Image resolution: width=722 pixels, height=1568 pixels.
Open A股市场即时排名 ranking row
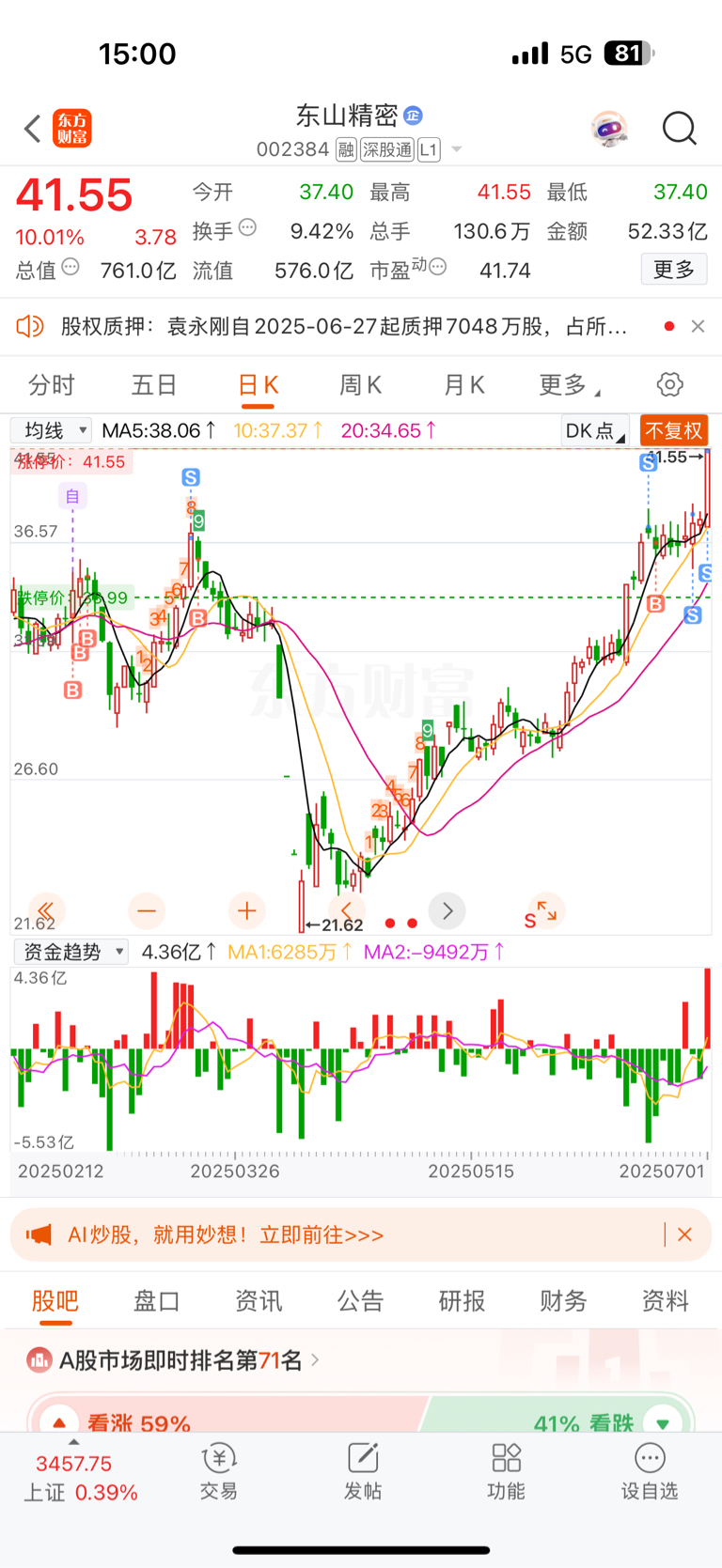coord(174,1359)
